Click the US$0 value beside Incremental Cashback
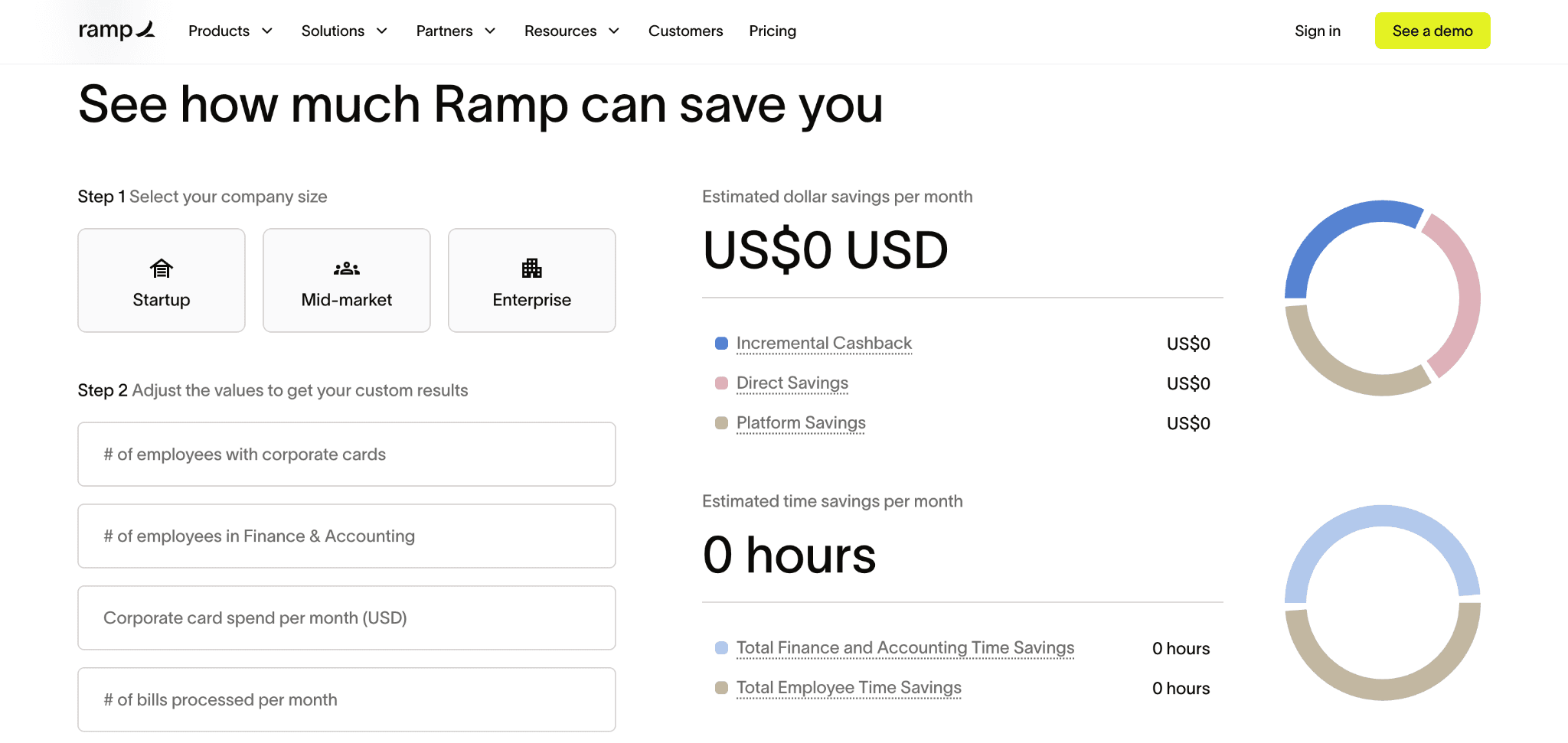This screenshot has width=1568, height=743. pyautogui.click(x=1188, y=344)
